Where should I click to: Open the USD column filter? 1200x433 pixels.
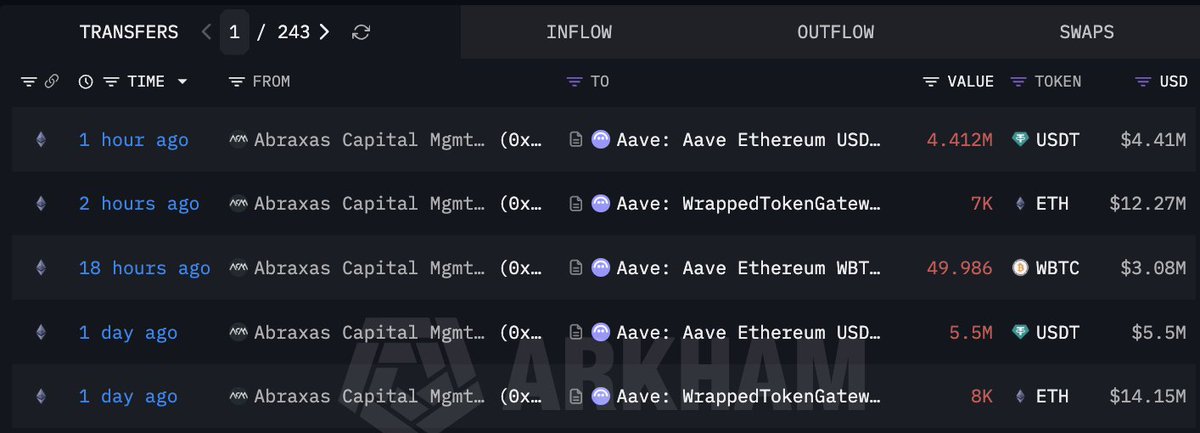click(1144, 82)
